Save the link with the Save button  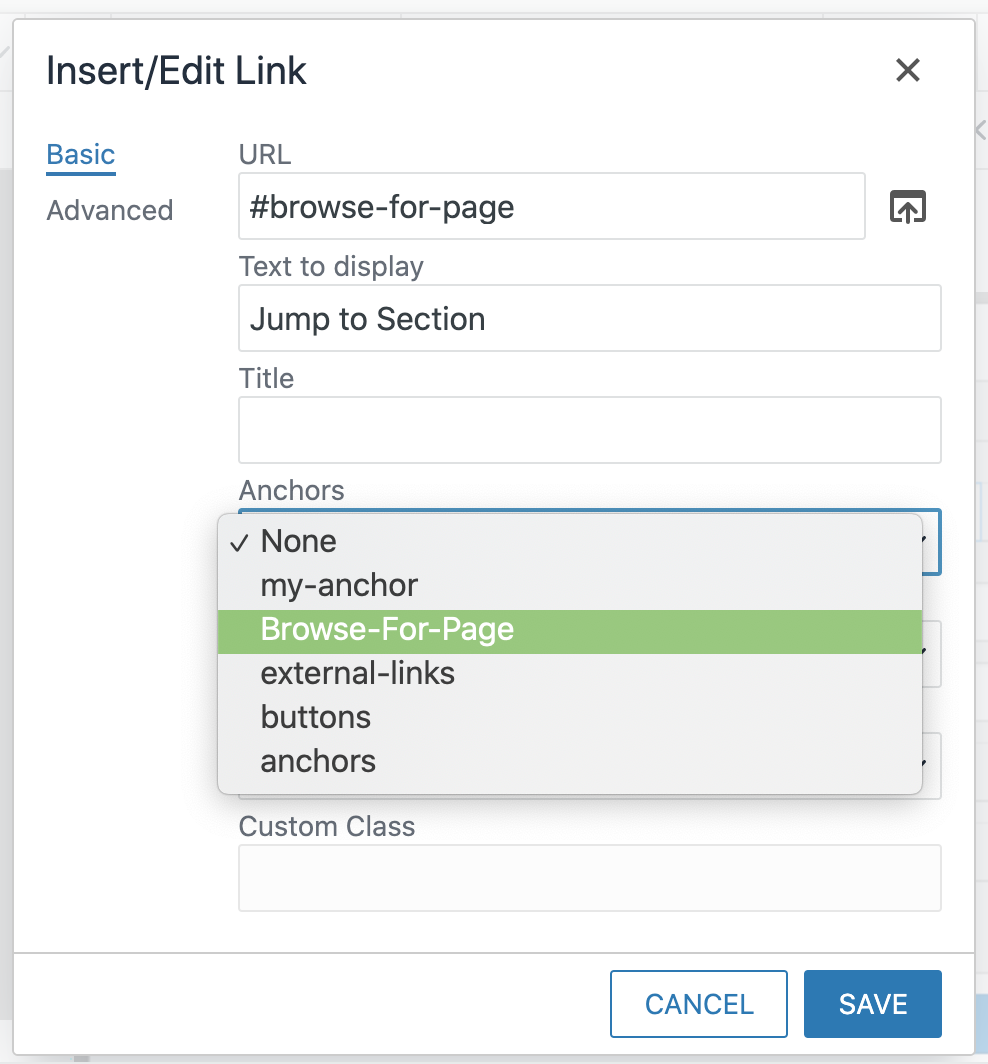pos(872,1004)
